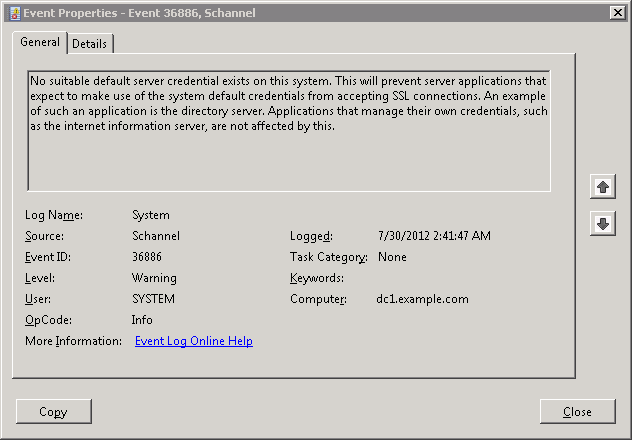Click the Event Properties title bar icon

pyautogui.click(x=13, y=12)
